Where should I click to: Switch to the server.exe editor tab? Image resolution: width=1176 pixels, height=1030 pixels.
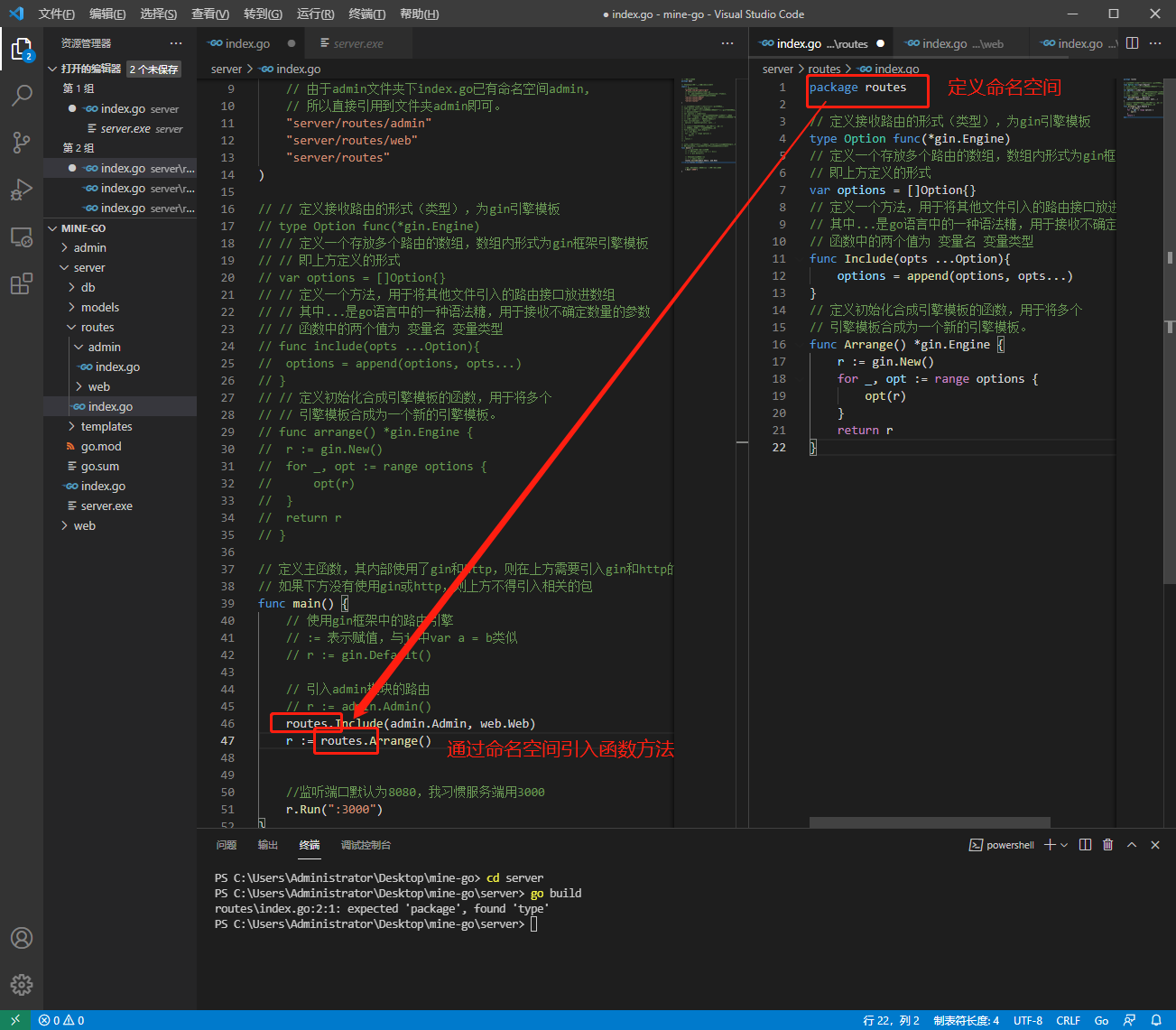coord(357,43)
